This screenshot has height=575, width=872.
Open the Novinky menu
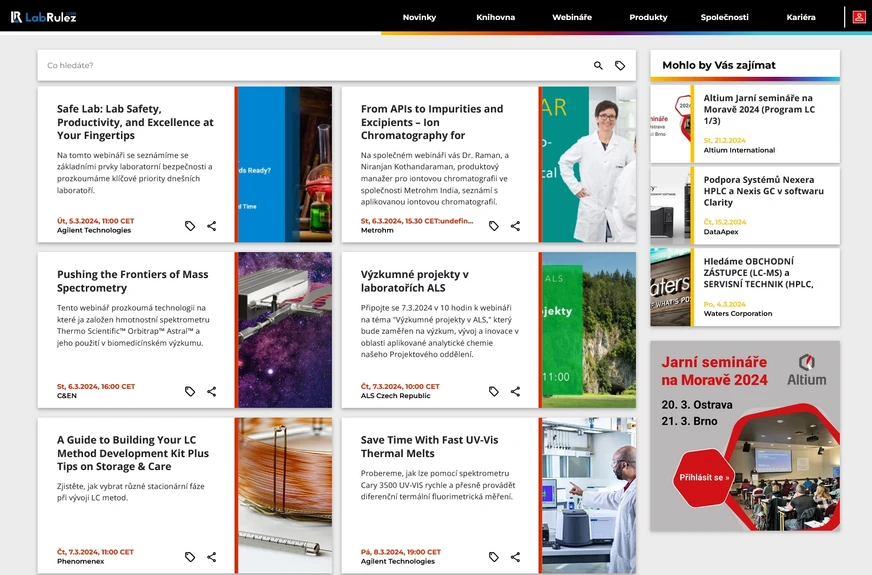[x=419, y=17]
